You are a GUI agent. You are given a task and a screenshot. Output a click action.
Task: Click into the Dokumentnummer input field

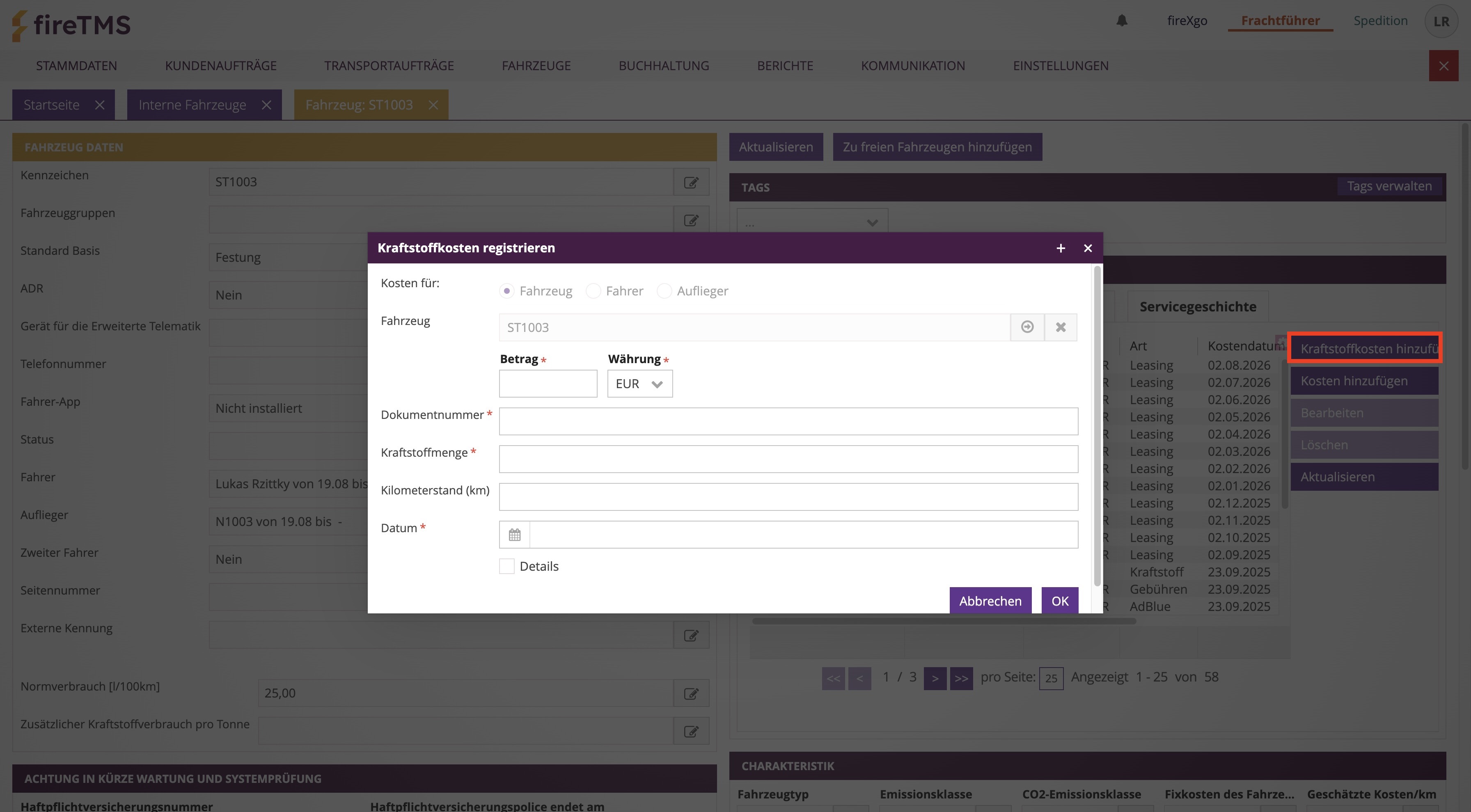point(788,421)
